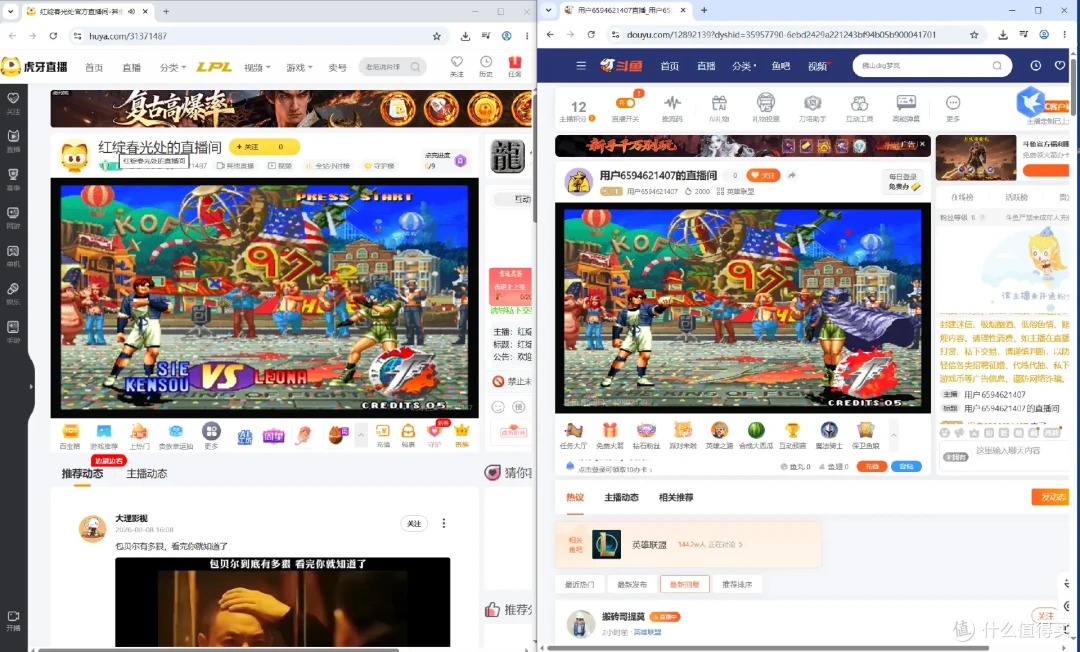Go to 首页 in Huya nav
Viewport: 1080px width, 652px height.
tap(94, 67)
